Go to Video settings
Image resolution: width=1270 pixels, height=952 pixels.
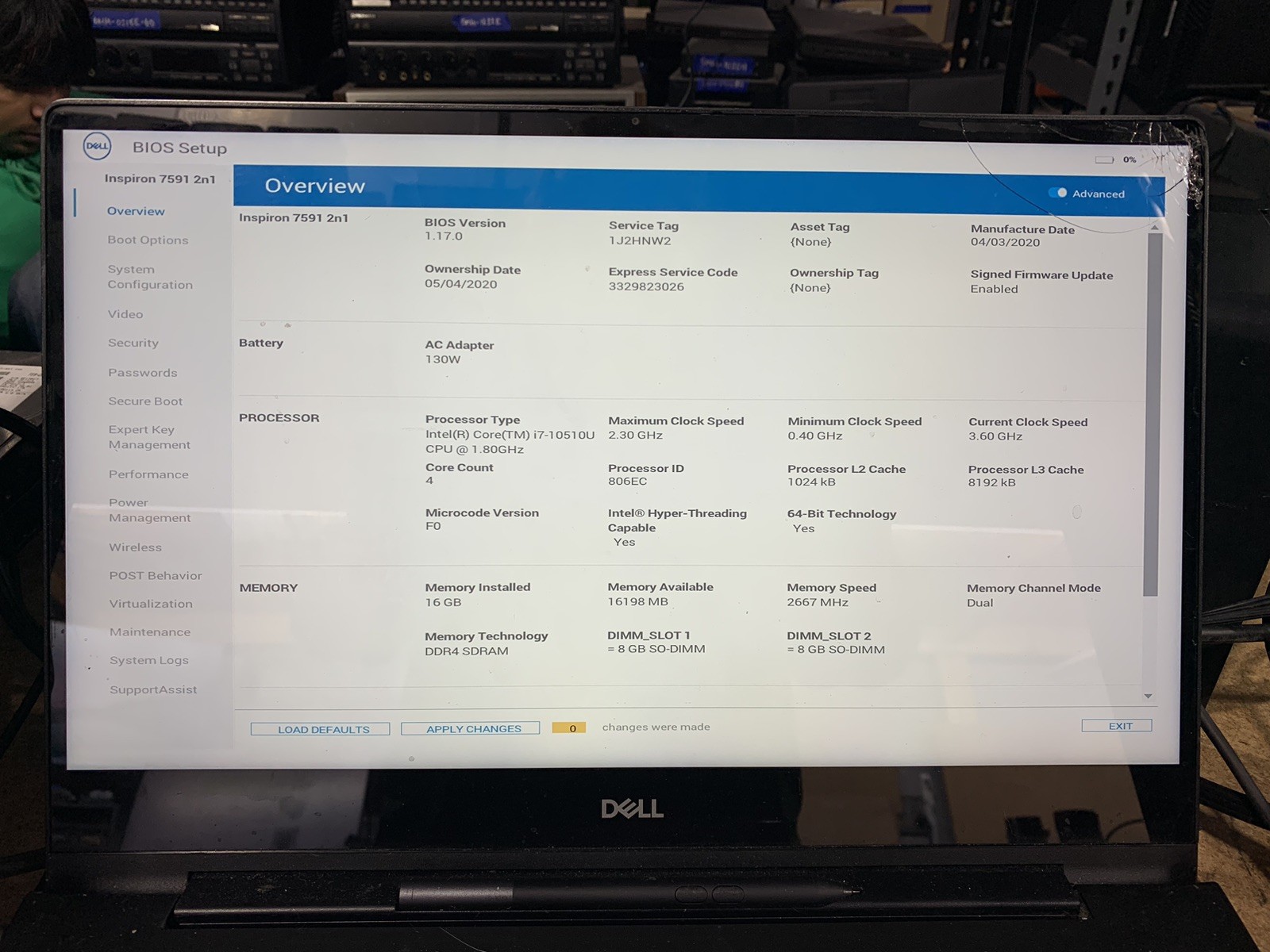pyautogui.click(x=125, y=314)
